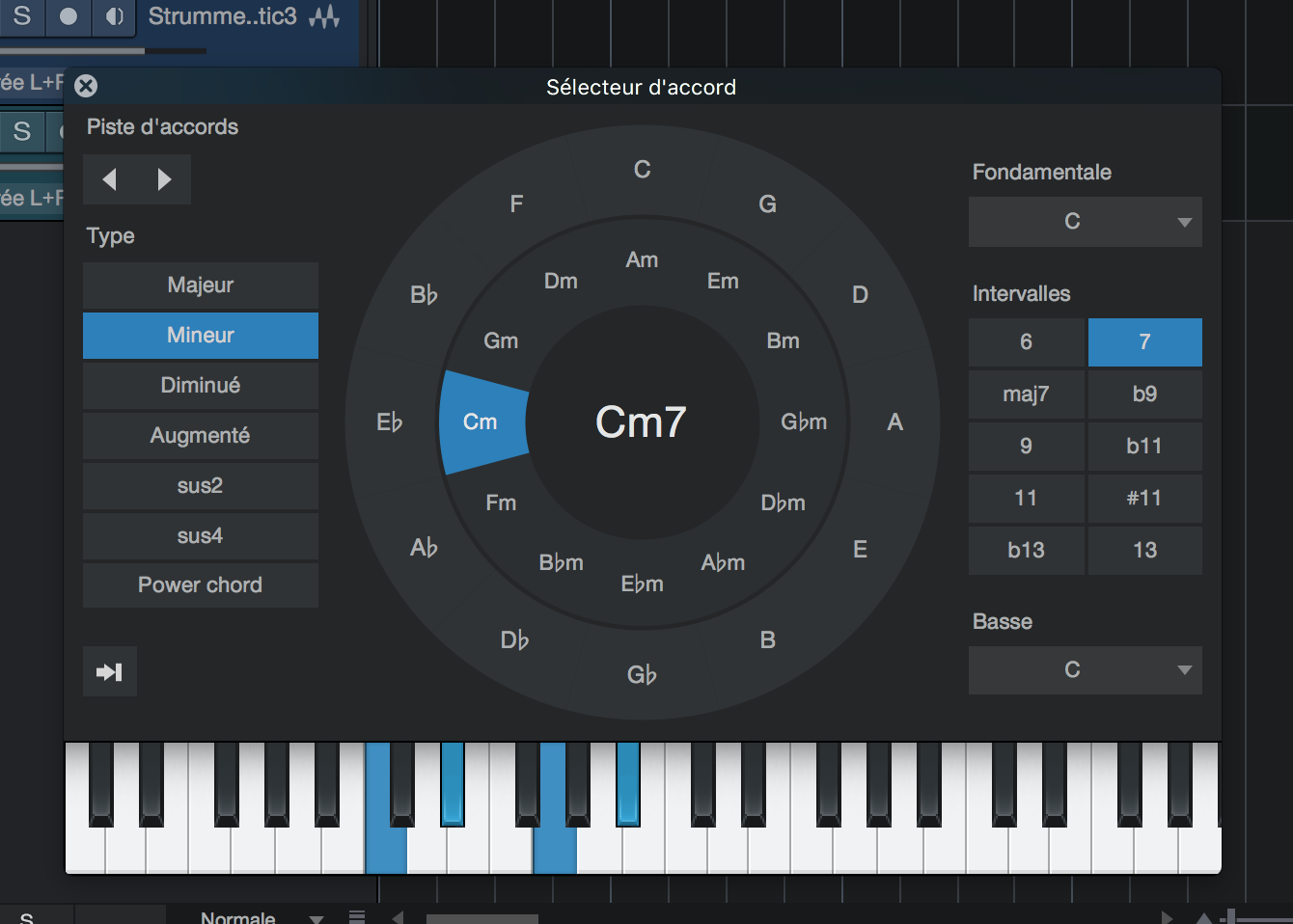
Task: Toggle interval b11
Action: pos(1145,446)
